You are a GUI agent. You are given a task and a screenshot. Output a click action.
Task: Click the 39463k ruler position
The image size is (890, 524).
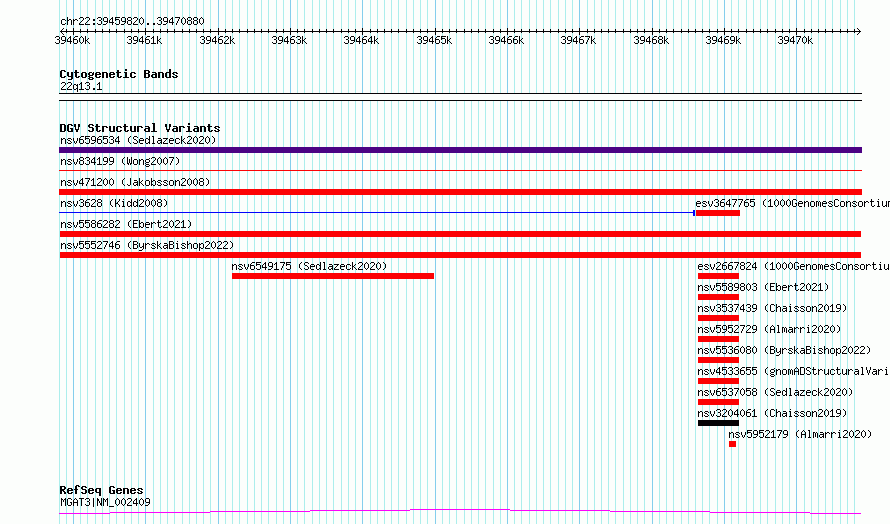click(289, 40)
